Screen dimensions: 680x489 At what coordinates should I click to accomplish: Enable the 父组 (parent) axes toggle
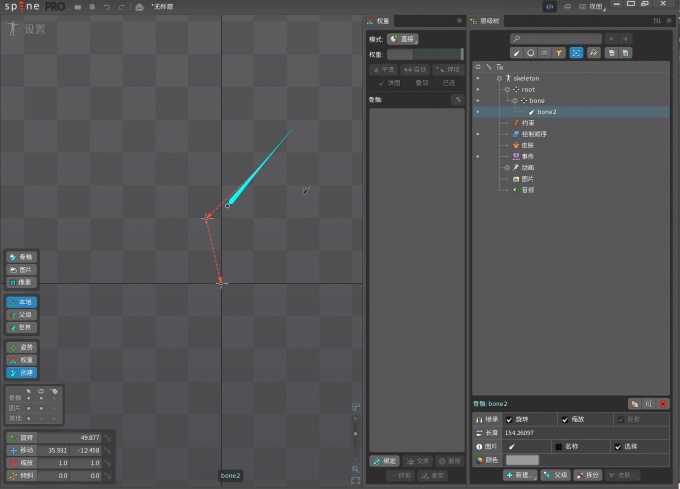pyautogui.click(x=22, y=315)
